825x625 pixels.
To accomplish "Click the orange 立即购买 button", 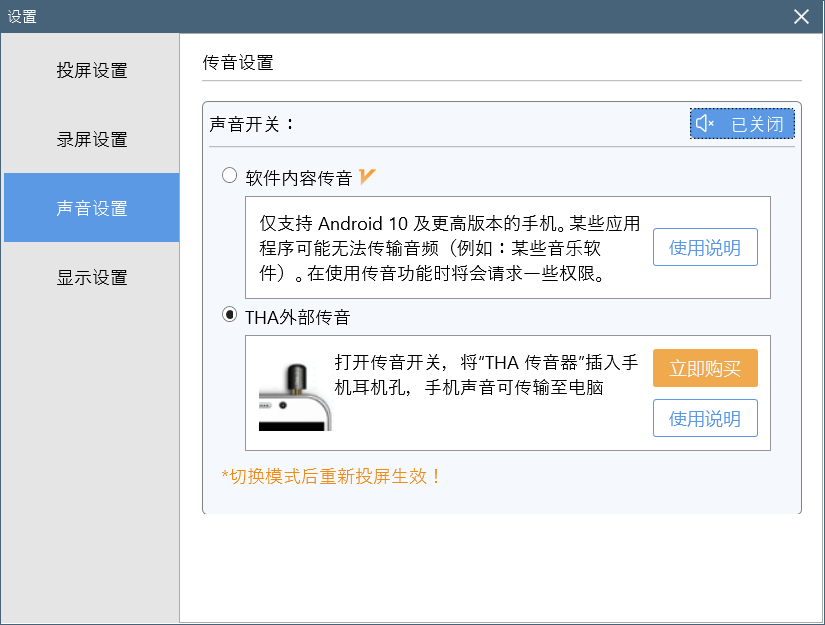I will (705, 368).
